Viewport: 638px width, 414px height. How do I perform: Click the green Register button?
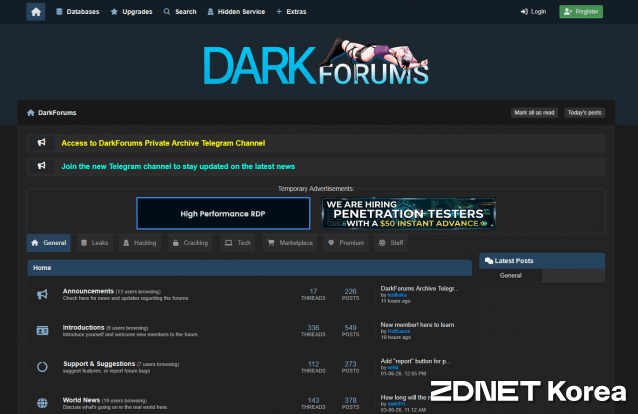coord(581,12)
